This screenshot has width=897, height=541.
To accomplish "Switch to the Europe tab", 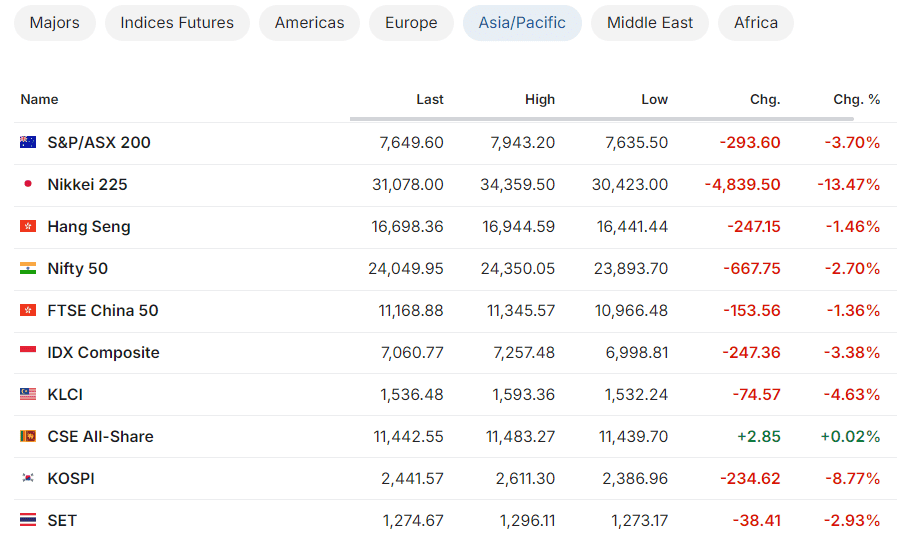I will pyautogui.click(x=411, y=23).
